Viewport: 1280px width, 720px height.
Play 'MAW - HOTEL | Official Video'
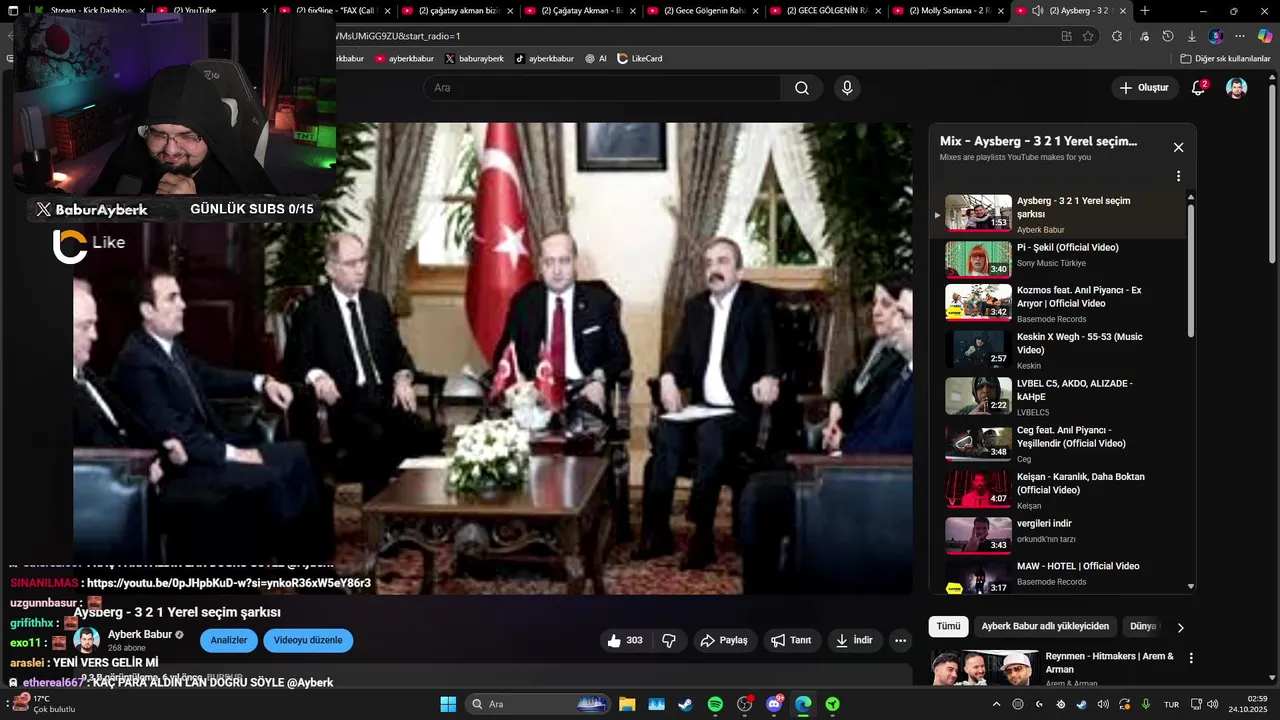click(x=1060, y=577)
